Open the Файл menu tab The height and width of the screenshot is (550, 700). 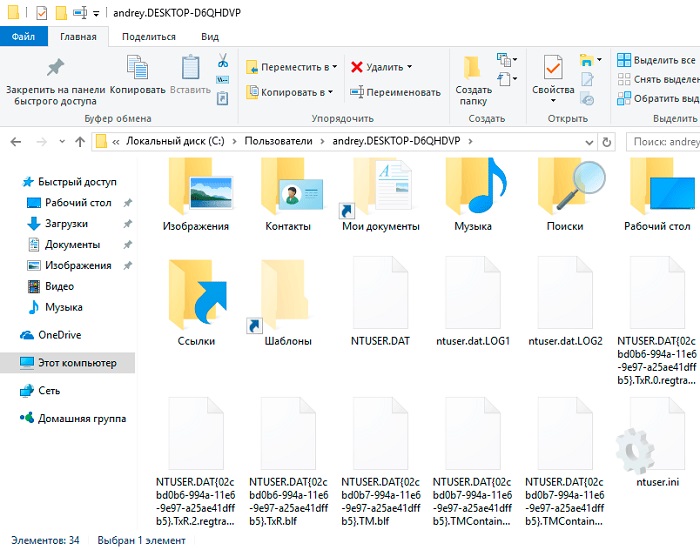(24, 37)
